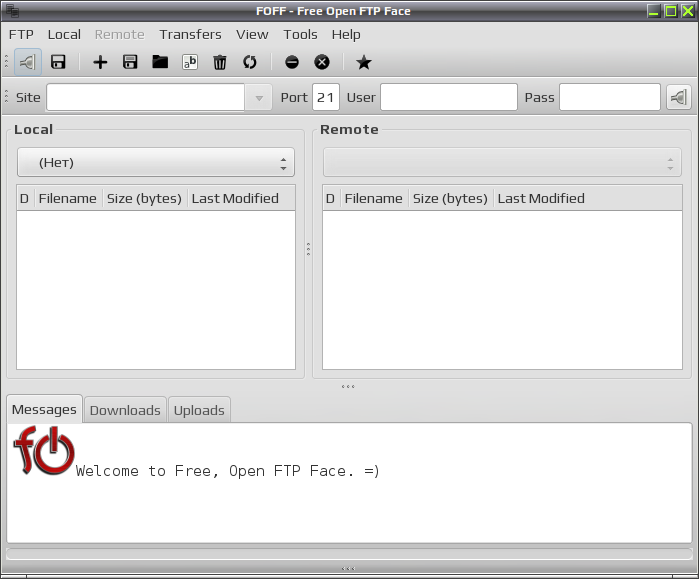
Task: Click the Port field showing 21
Action: pyautogui.click(x=326, y=97)
